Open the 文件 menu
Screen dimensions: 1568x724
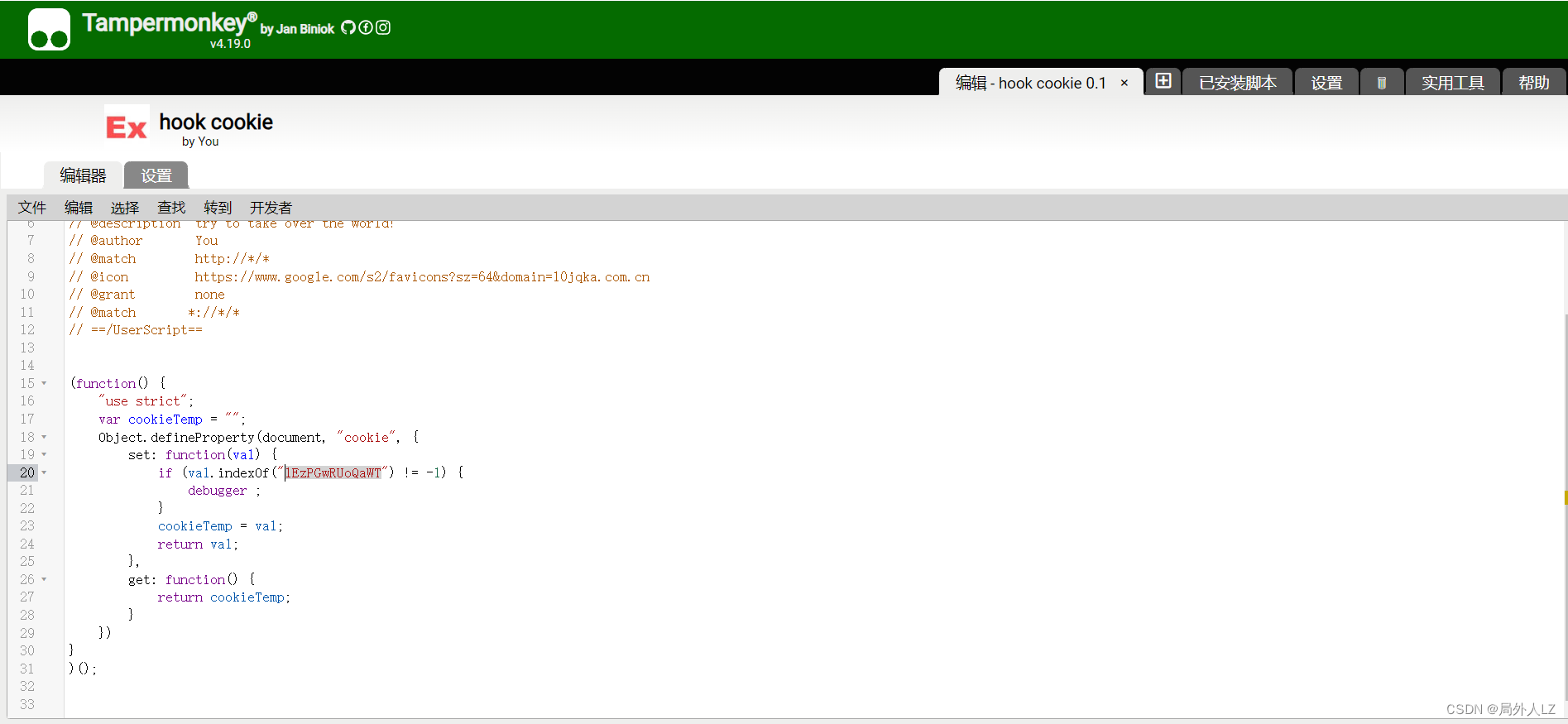32,208
